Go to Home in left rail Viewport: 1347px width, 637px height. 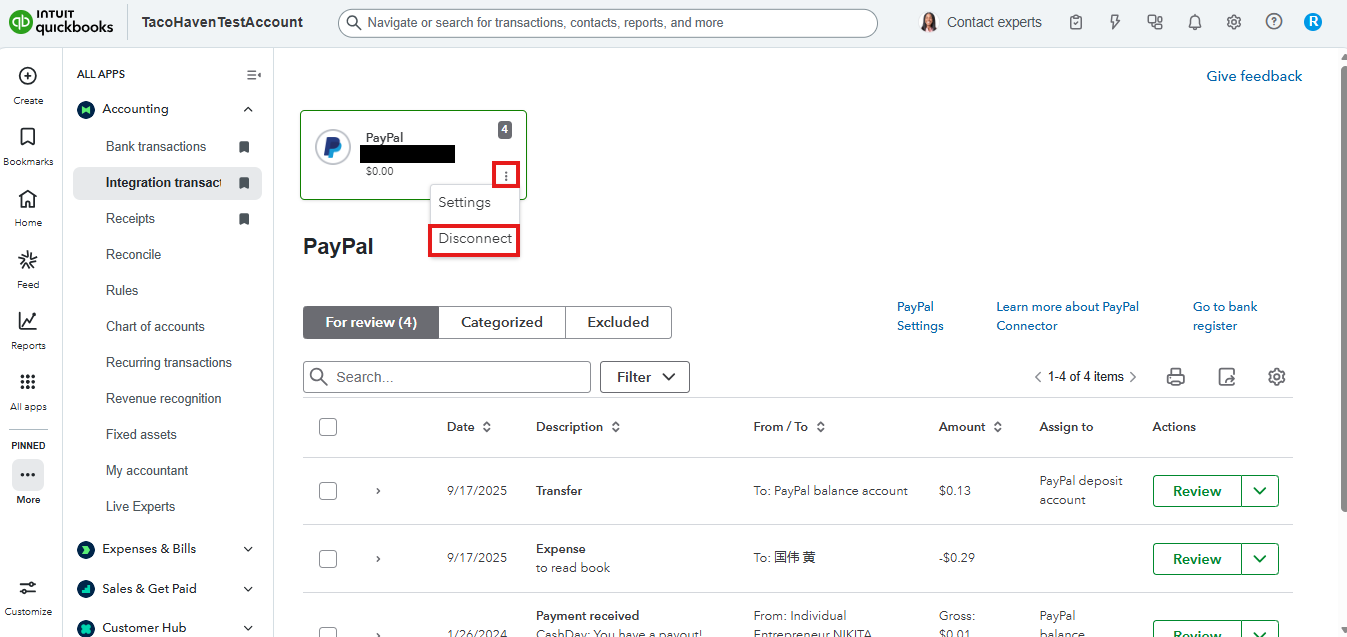coord(28,198)
